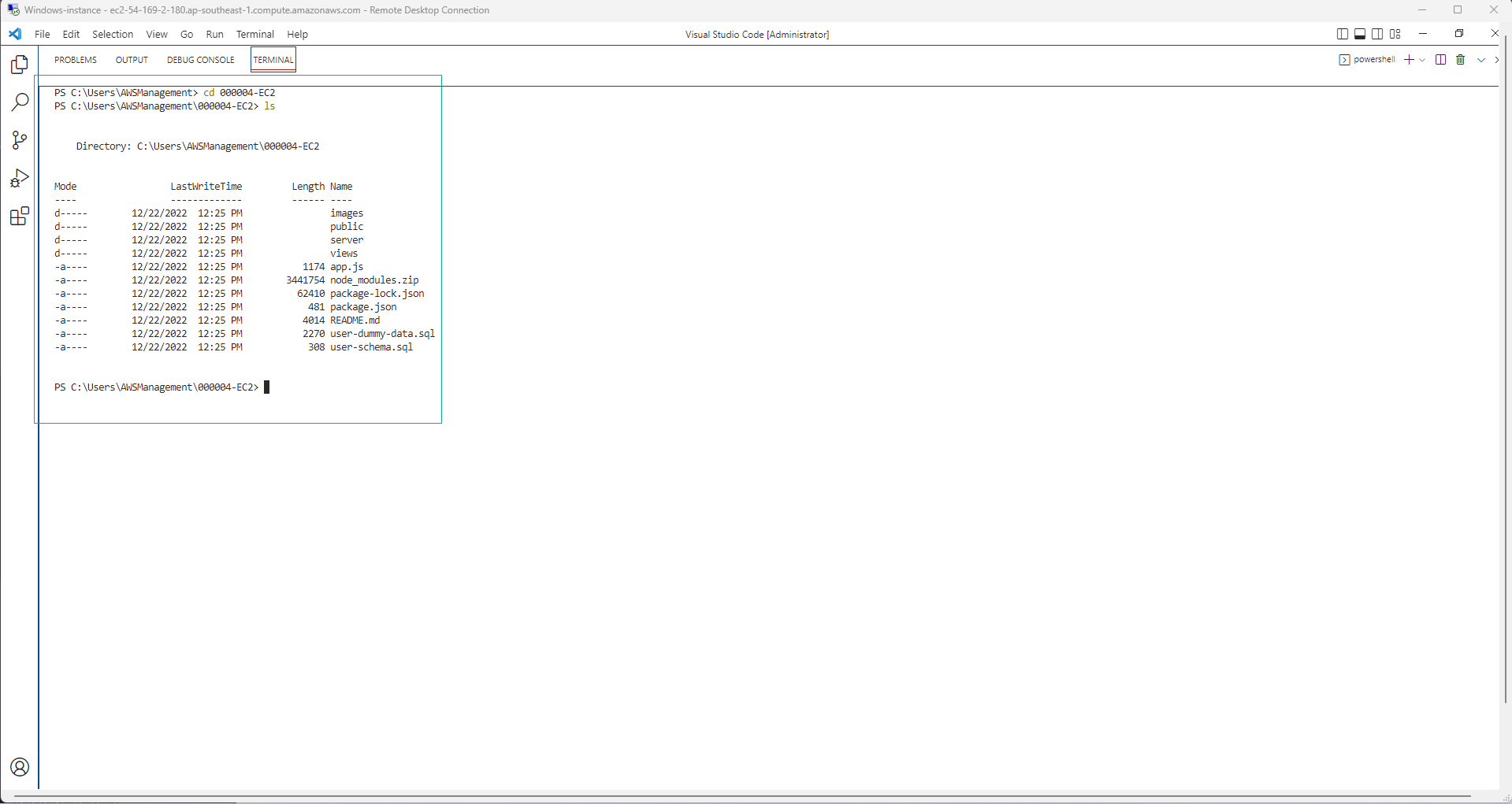The height and width of the screenshot is (804, 1512).
Task: Click the 'Length' column header text
Action: [x=308, y=187]
